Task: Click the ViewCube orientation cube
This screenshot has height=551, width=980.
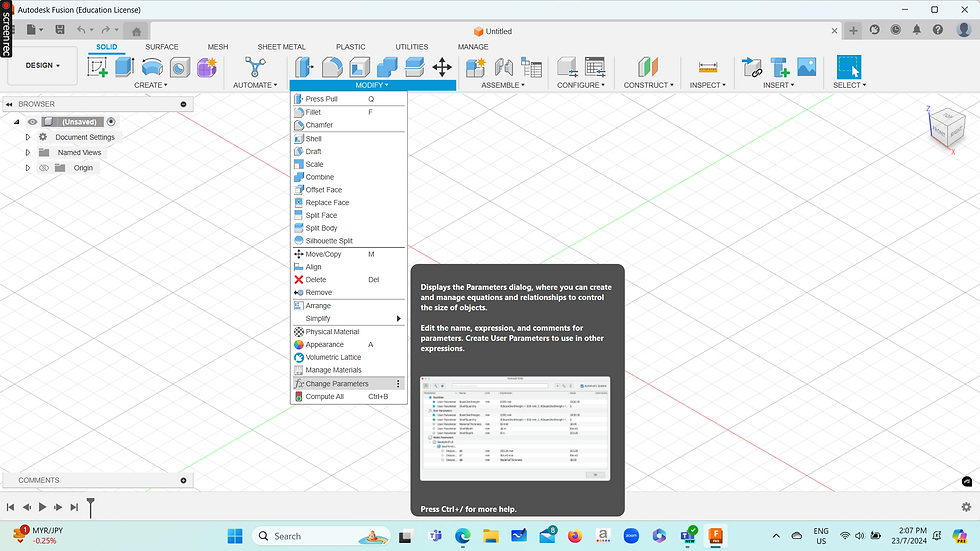Action: (948, 127)
